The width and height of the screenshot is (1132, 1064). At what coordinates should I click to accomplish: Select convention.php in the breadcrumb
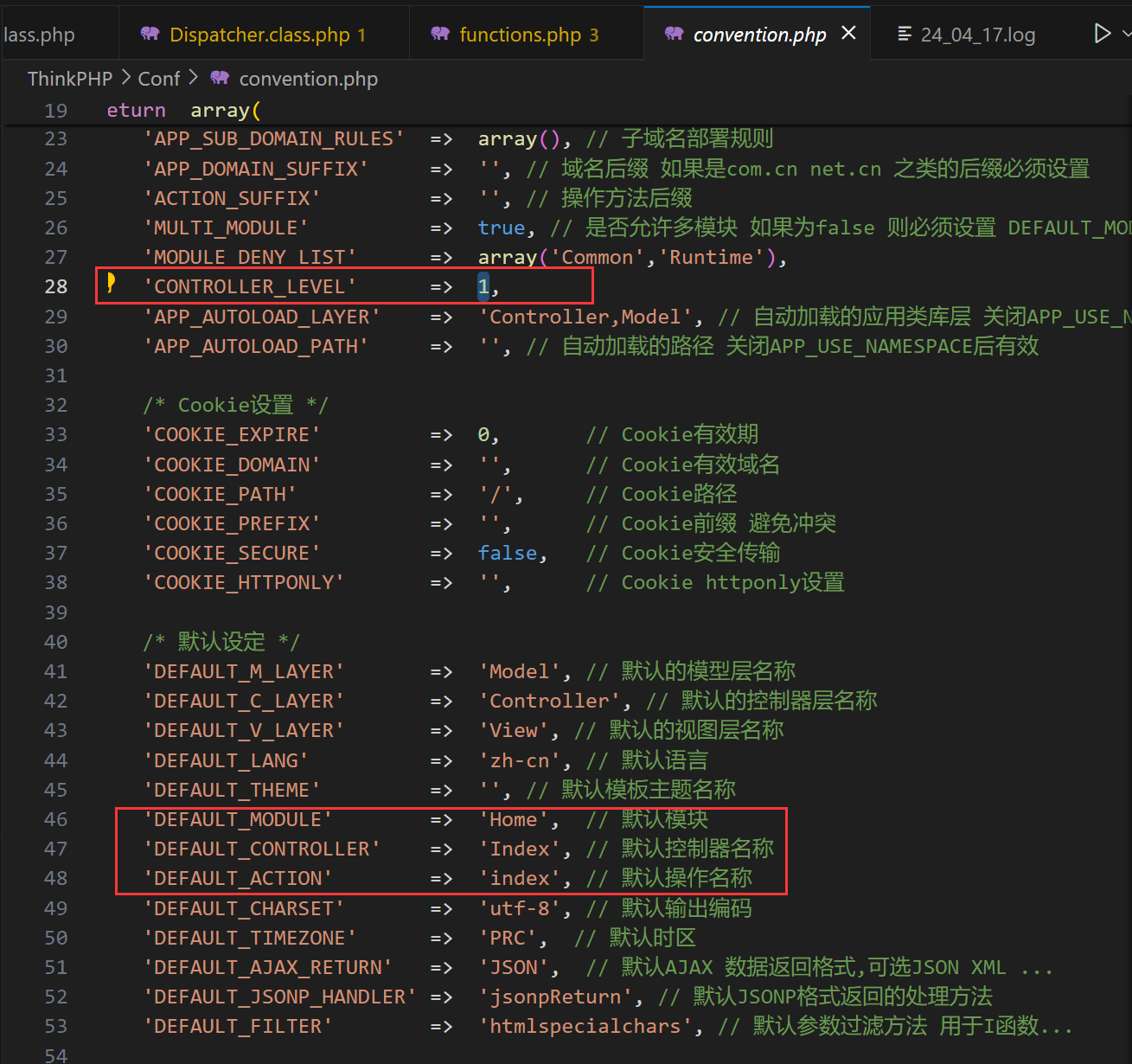coord(309,79)
